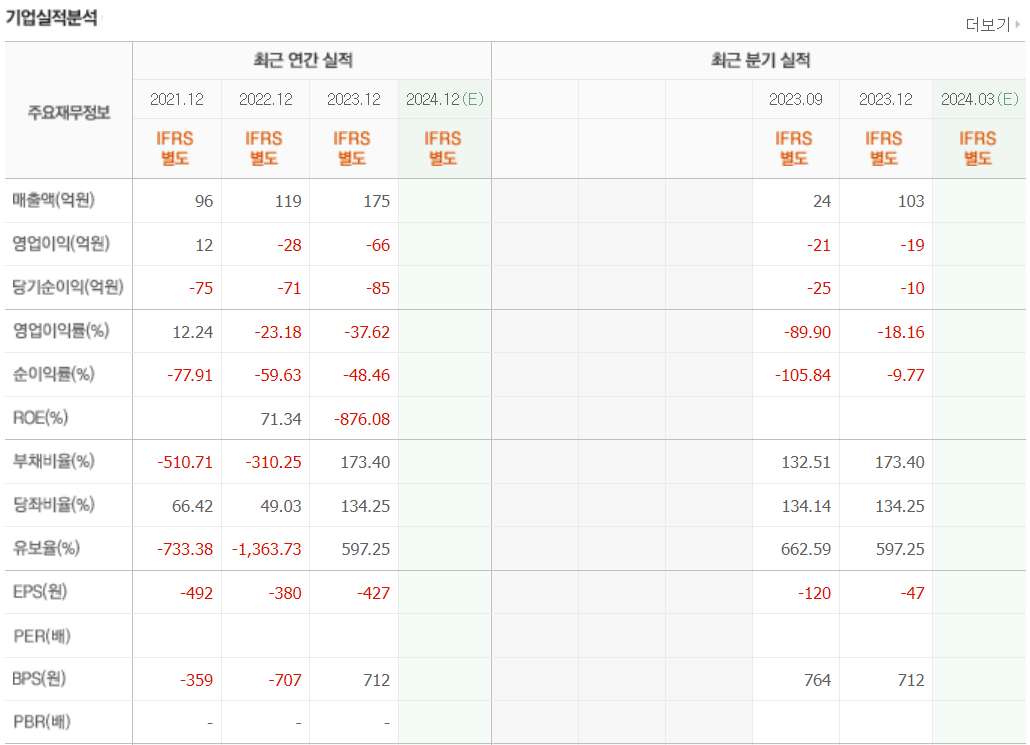
Task: Click the PBR(배) row label
Action: (x=41, y=722)
